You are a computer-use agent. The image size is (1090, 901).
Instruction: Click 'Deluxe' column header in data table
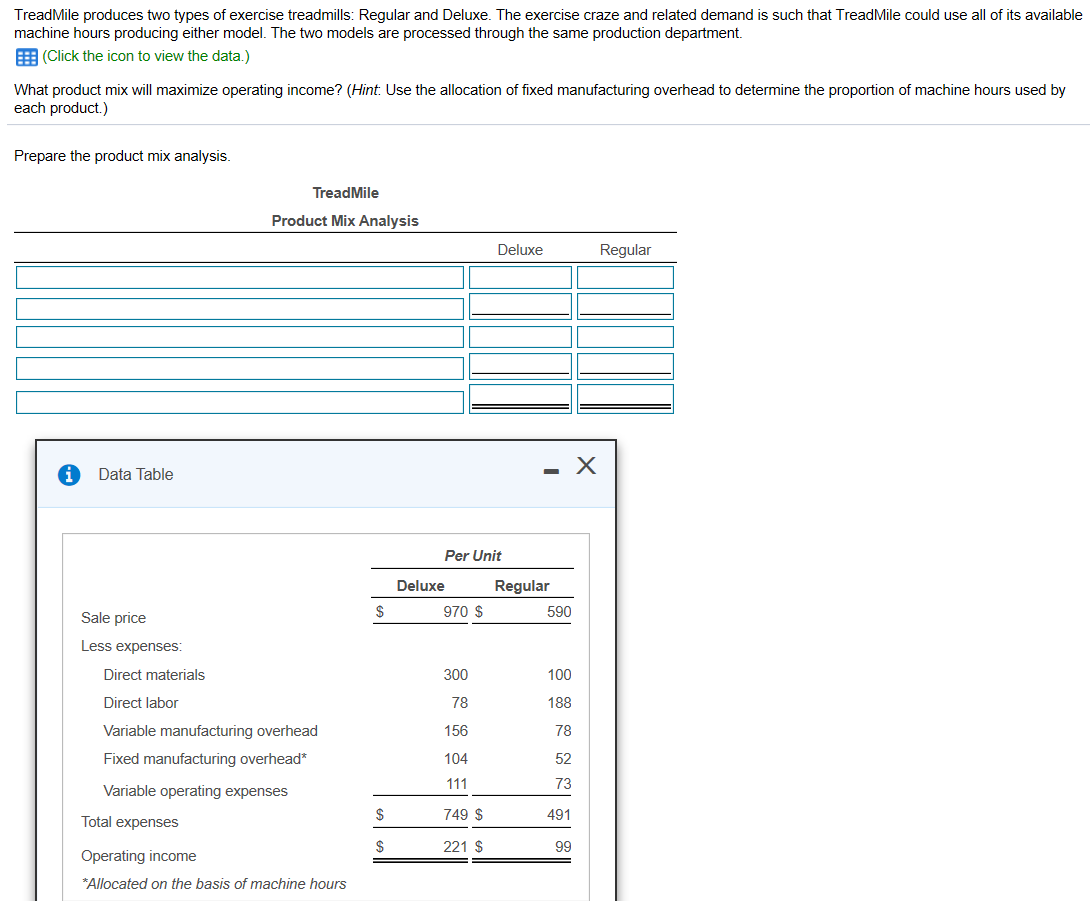421,586
